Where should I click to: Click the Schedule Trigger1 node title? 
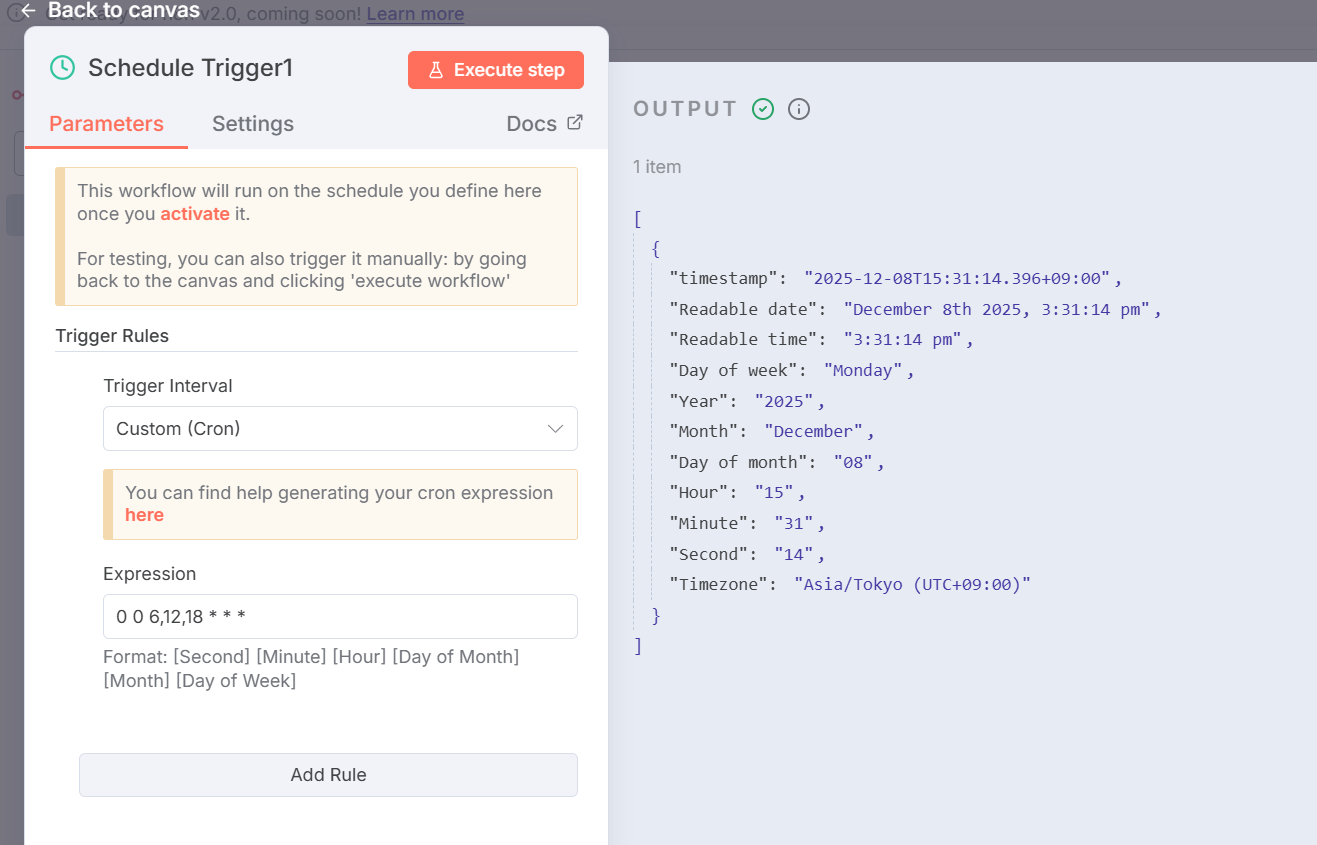click(190, 68)
